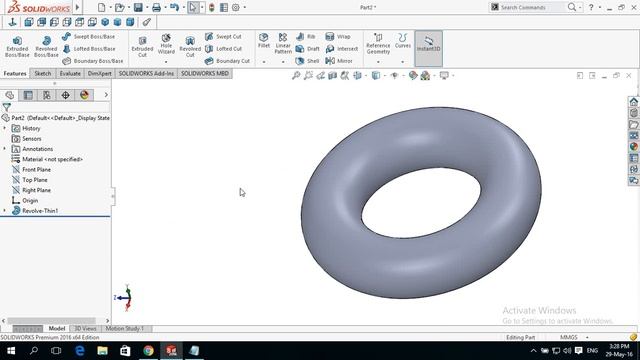
Task: Select the Intersect feature
Action: coord(342,49)
